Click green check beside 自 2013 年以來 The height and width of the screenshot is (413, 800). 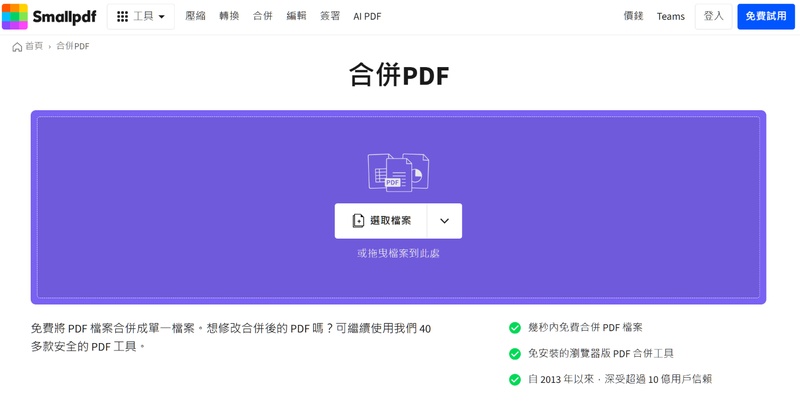click(x=515, y=379)
